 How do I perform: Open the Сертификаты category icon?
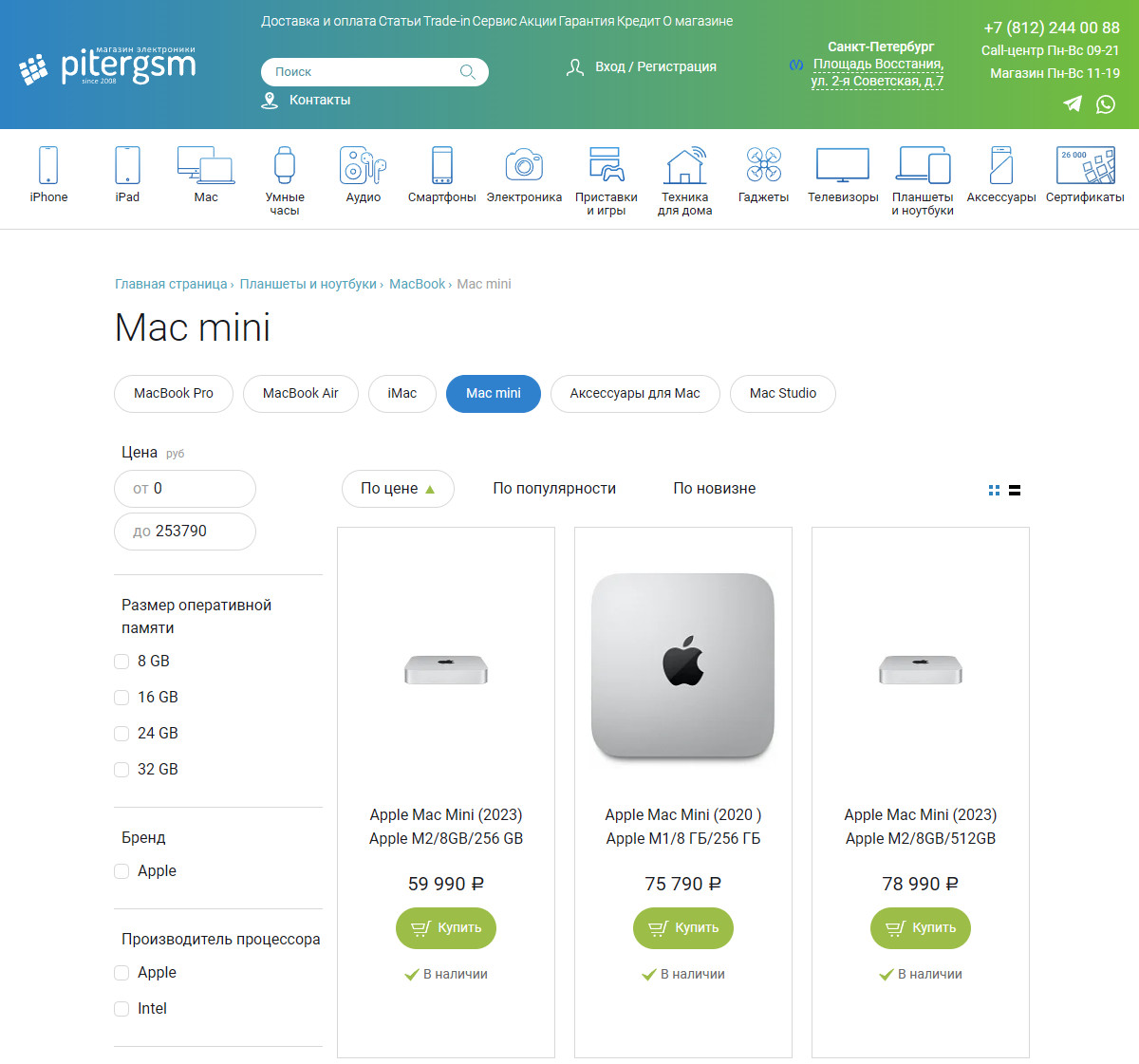click(x=1085, y=165)
